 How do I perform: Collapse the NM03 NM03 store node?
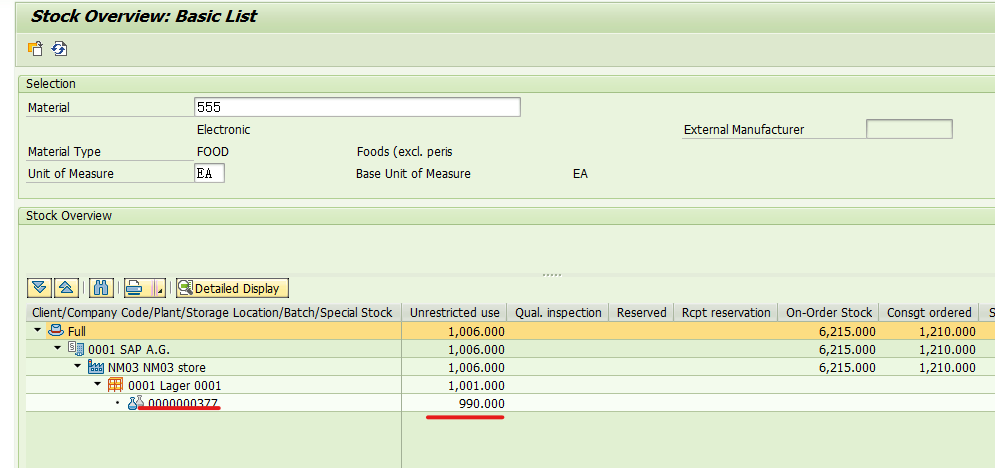pyautogui.click(x=77, y=367)
